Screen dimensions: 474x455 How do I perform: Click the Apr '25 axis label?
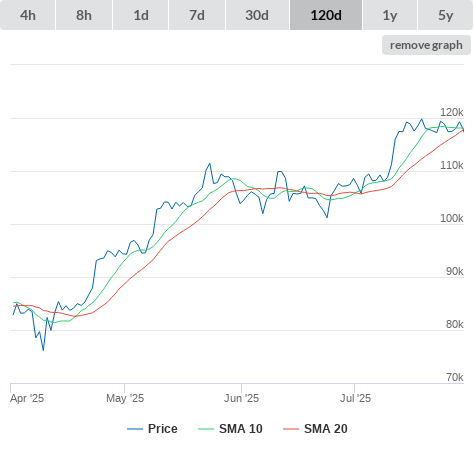point(27,398)
